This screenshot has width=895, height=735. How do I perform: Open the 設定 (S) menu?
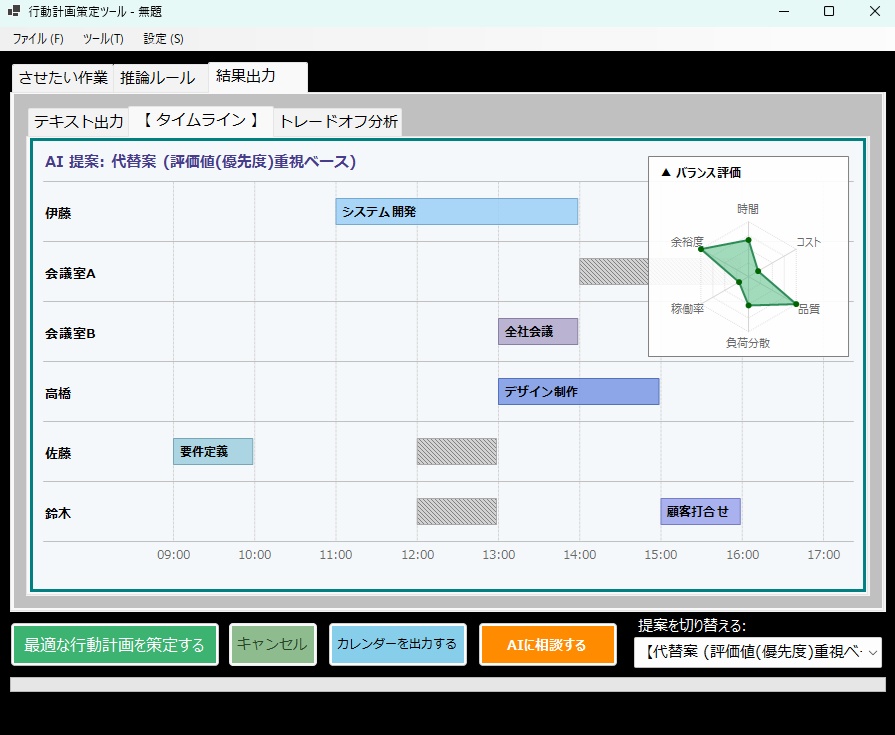163,39
